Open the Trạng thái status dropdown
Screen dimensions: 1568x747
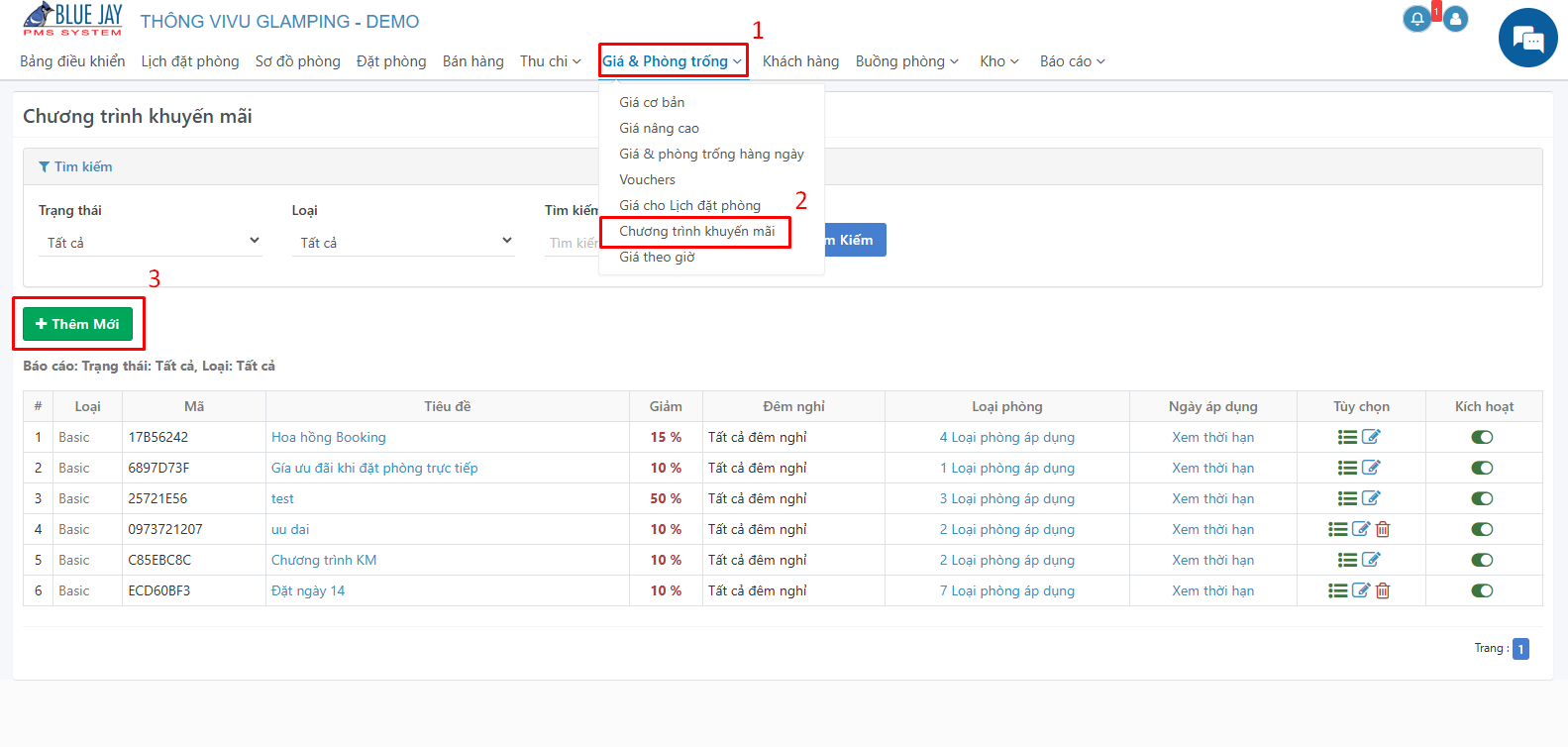151,242
